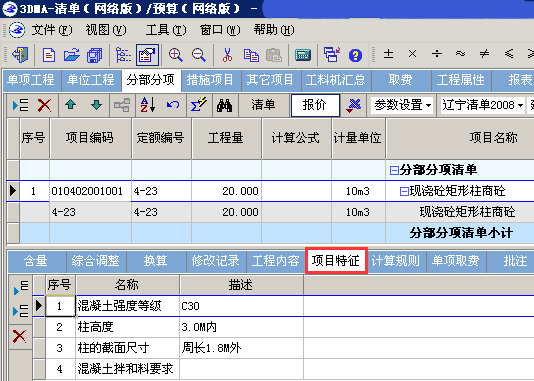Open the 含量 sub-tab

pos(36,261)
